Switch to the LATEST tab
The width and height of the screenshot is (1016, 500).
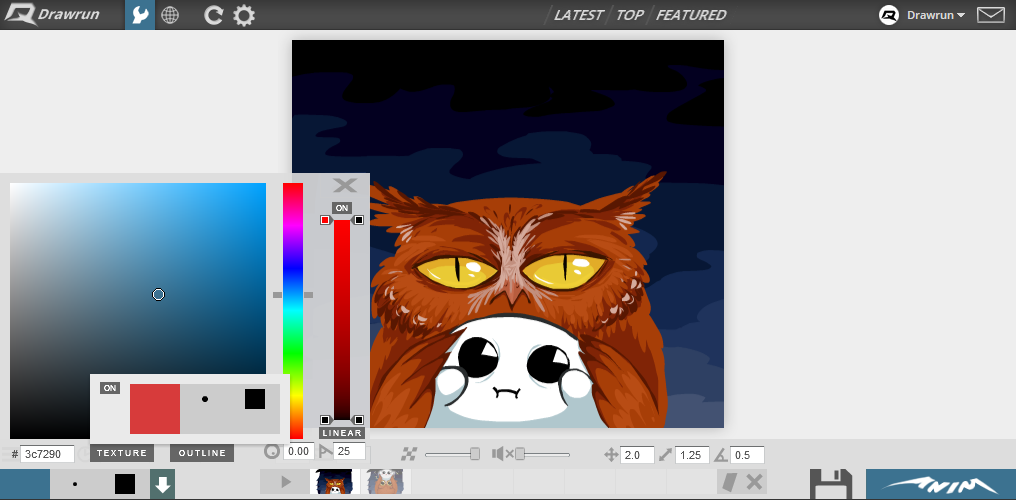point(578,15)
